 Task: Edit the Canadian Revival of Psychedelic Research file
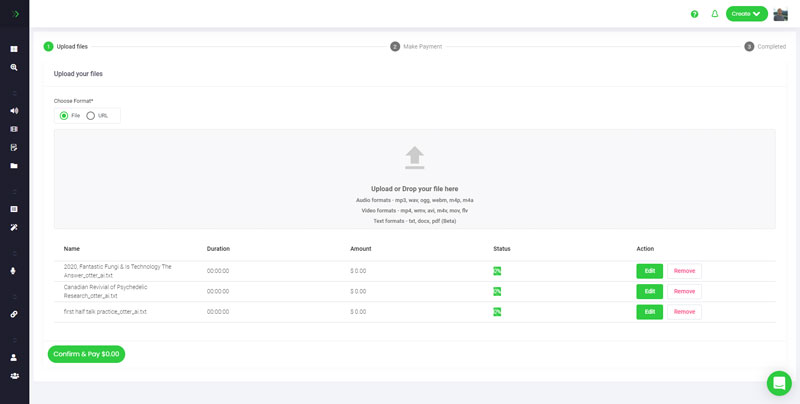coord(649,291)
